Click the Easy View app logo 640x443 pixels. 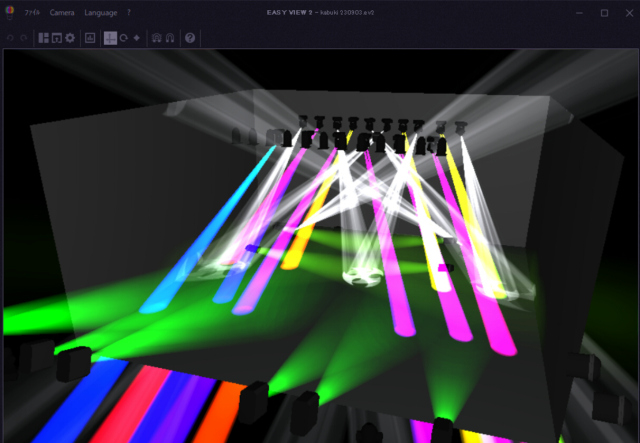click(10, 13)
